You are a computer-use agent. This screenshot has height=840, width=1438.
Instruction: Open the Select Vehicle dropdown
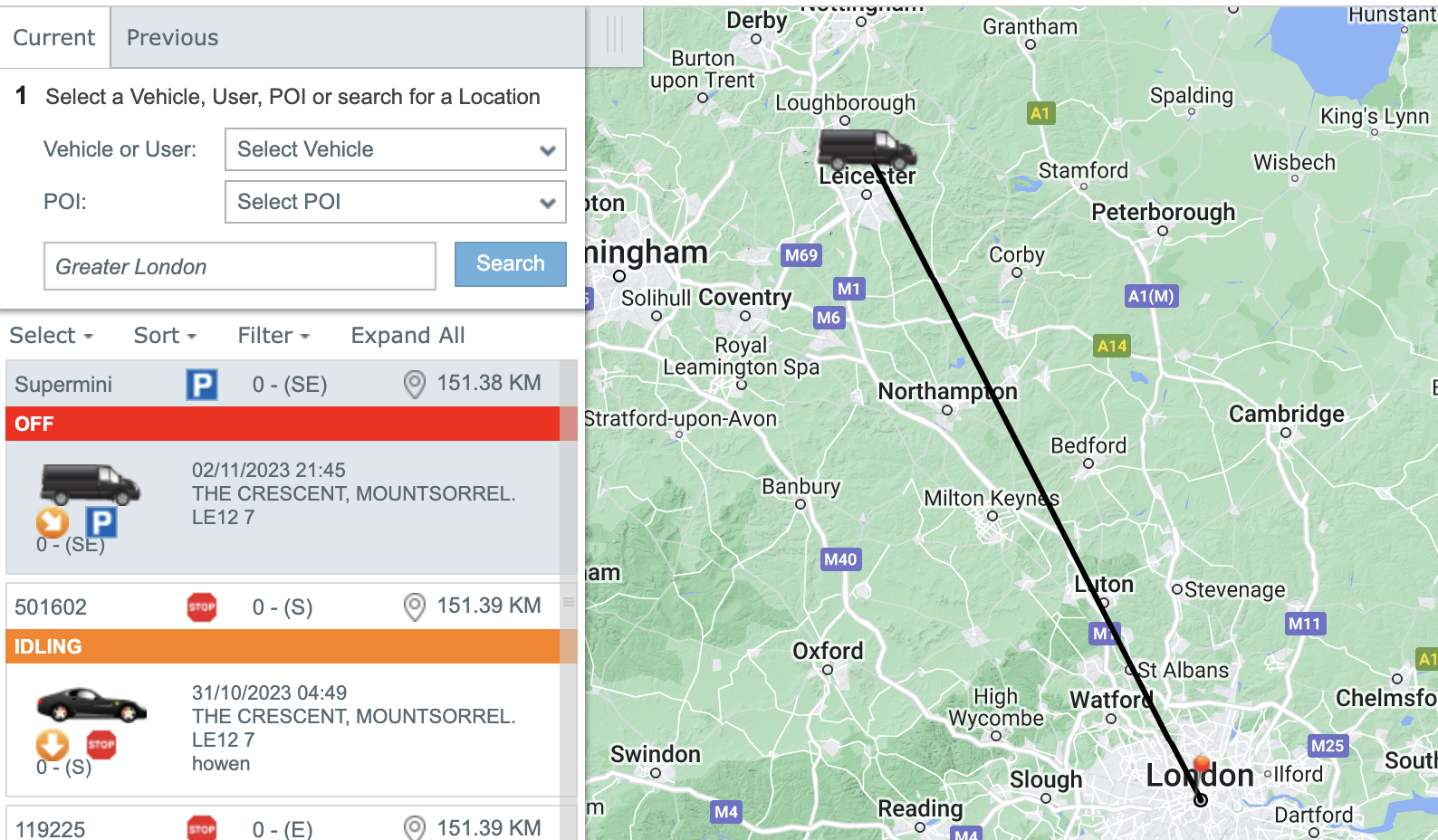[x=395, y=149]
